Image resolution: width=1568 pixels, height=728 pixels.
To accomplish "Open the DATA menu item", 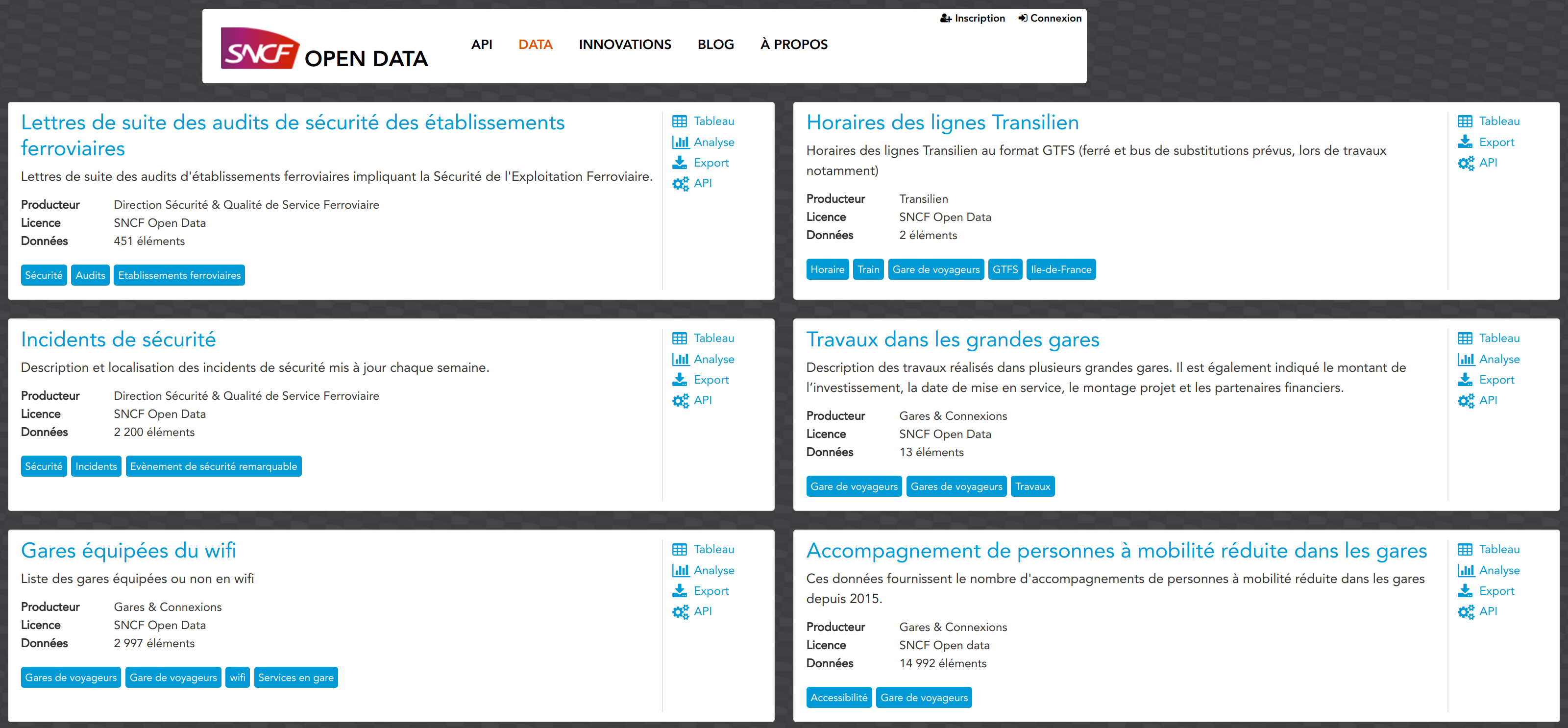I will [535, 45].
